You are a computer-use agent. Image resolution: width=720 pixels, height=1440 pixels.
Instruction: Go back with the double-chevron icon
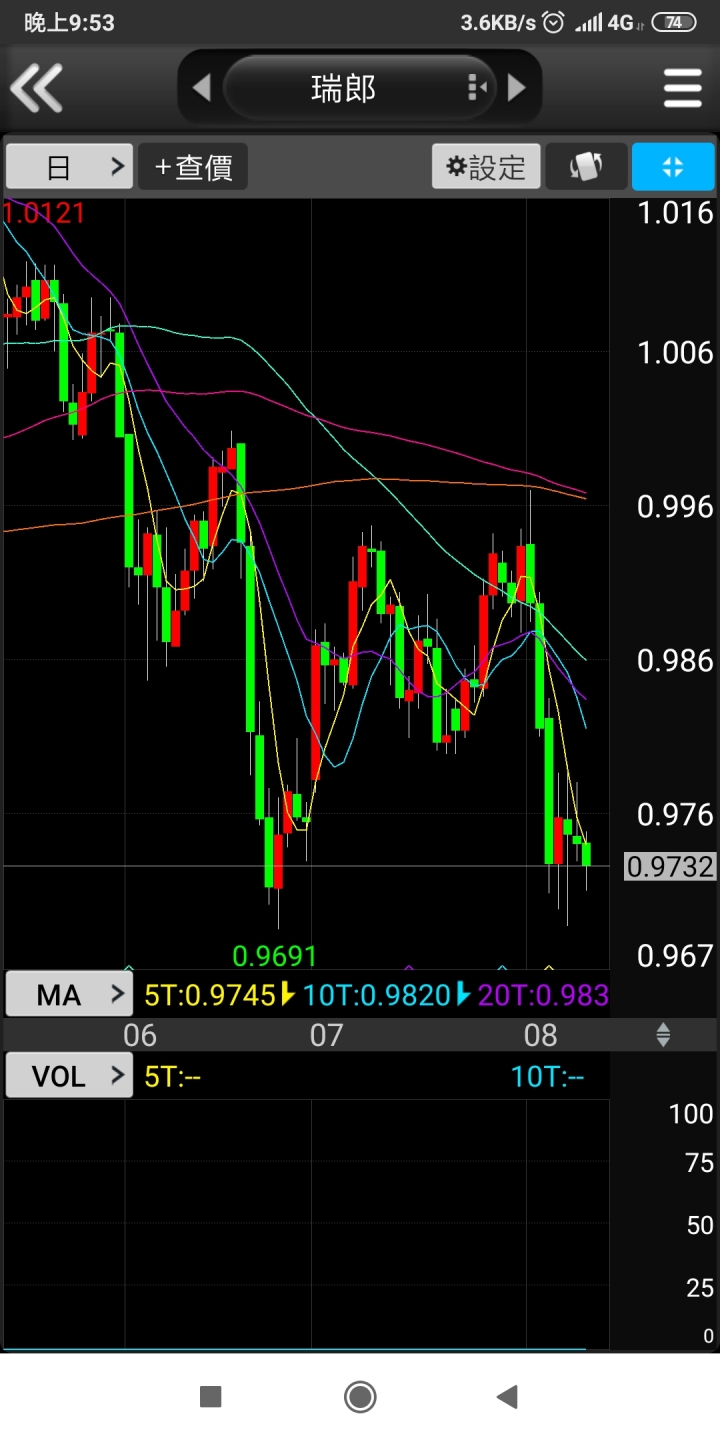[37, 88]
